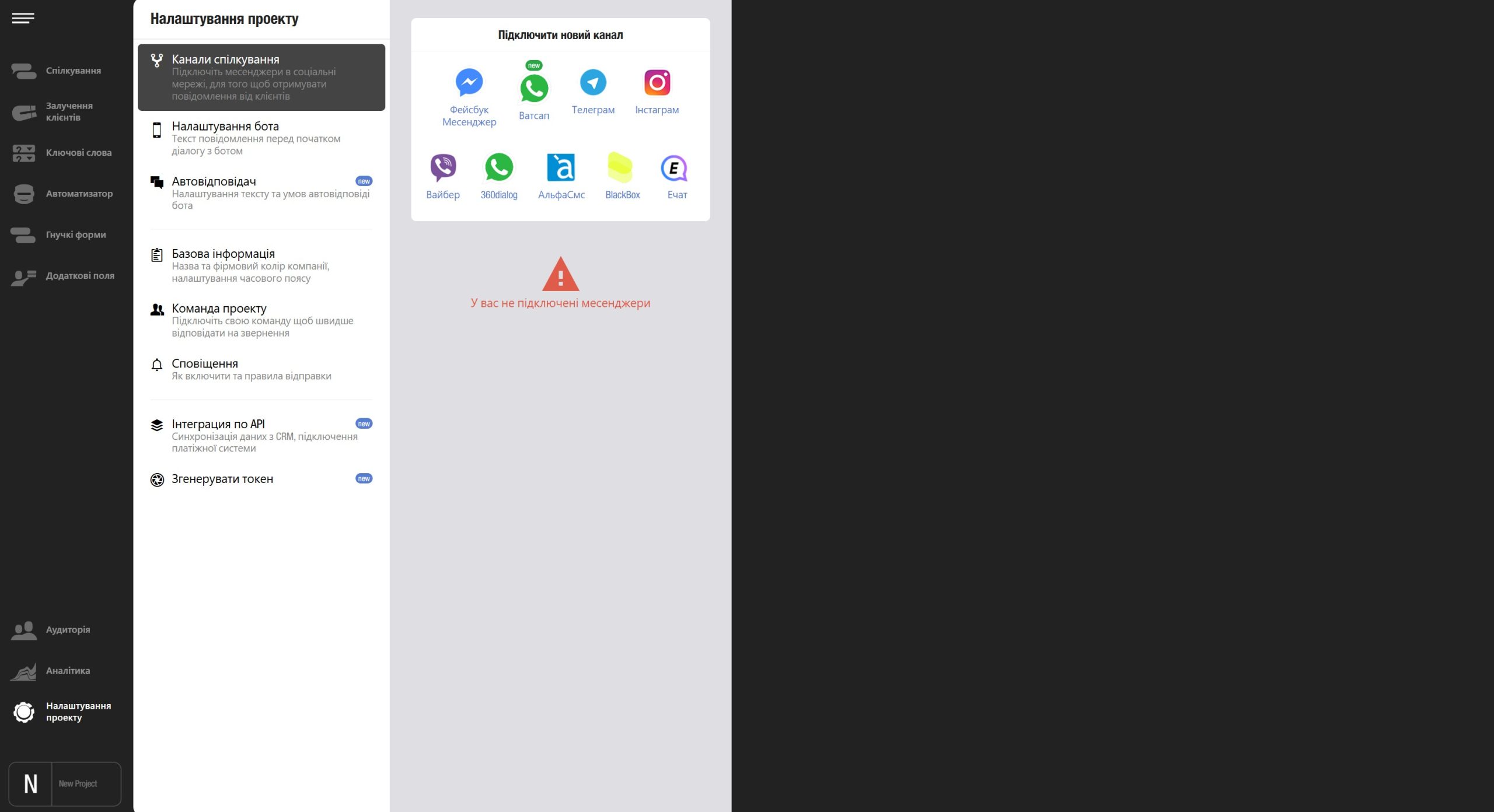Connect the Ечат channel icon

click(x=674, y=169)
